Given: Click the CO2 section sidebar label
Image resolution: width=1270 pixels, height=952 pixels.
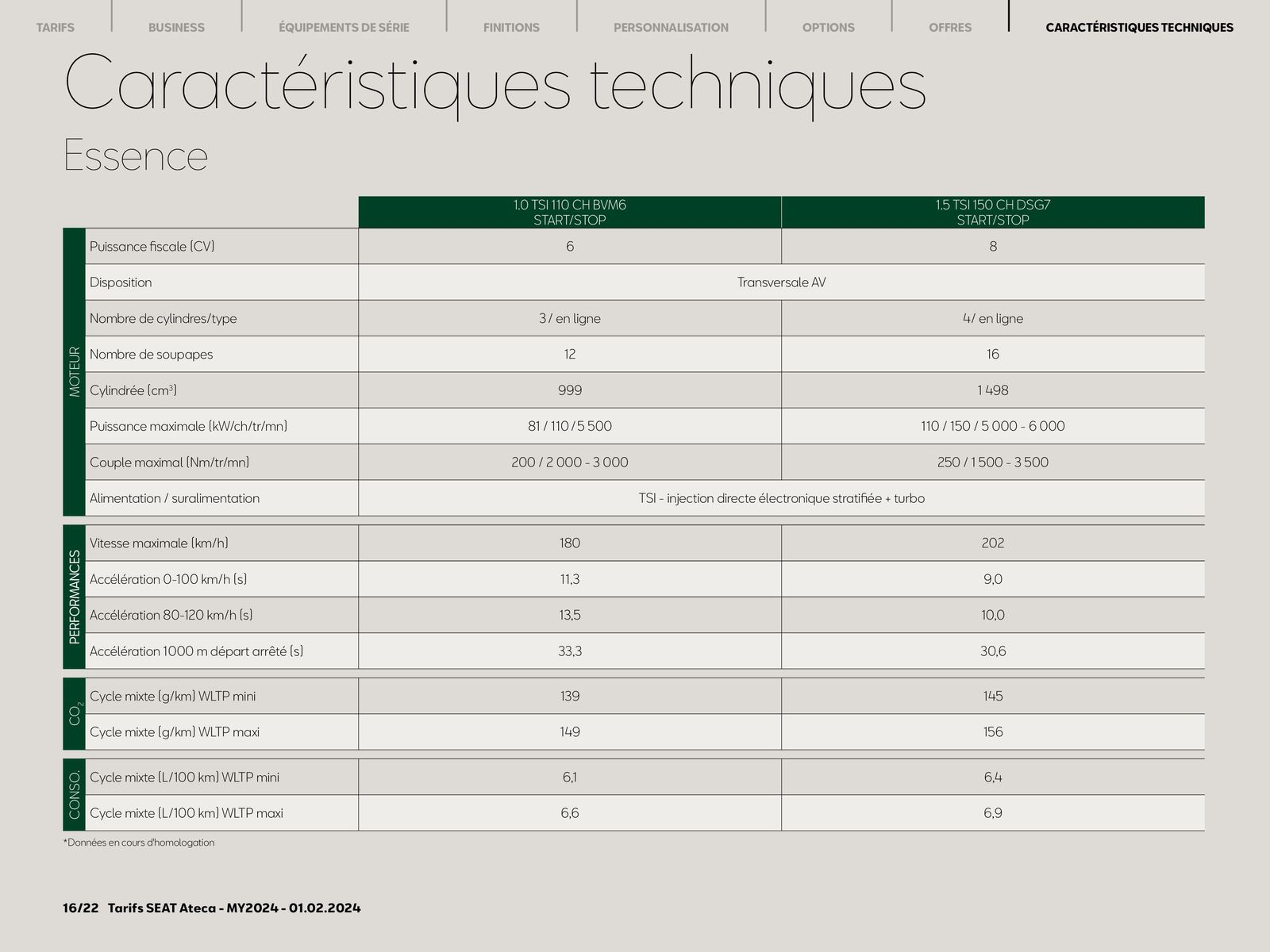Looking at the screenshot, I should pyautogui.click(x=75, y=714).
